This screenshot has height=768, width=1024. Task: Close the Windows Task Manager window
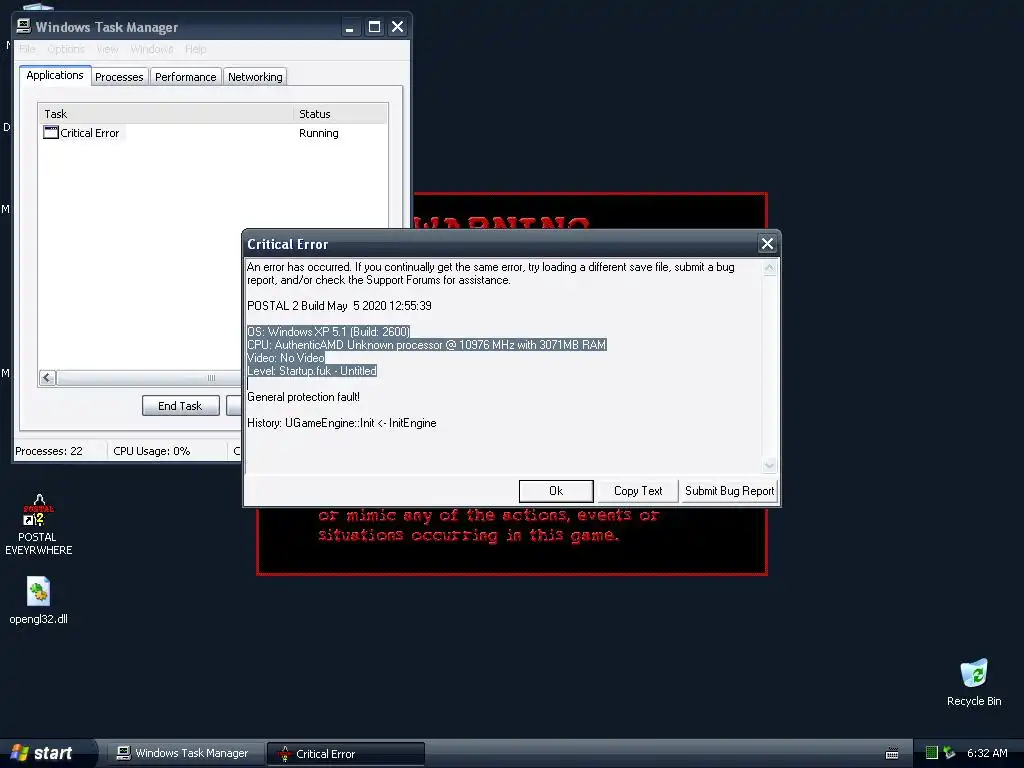(397, 27)
